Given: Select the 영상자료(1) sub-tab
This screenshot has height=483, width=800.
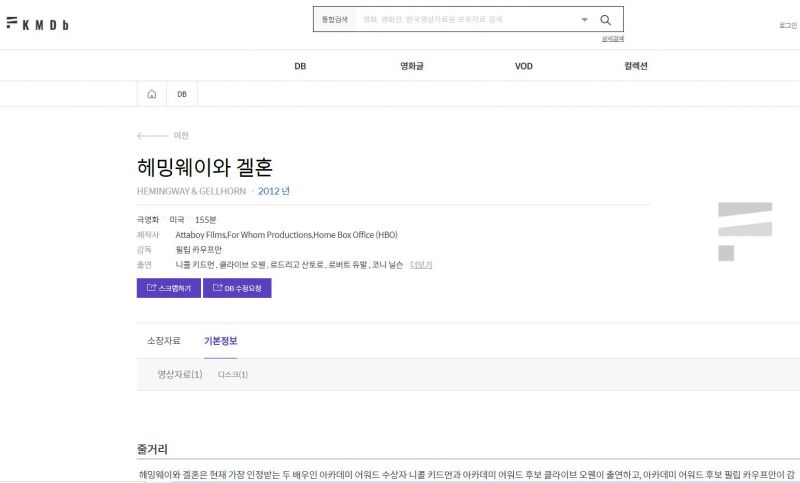Looking at the screenshot, I should [x=180, y=374].
